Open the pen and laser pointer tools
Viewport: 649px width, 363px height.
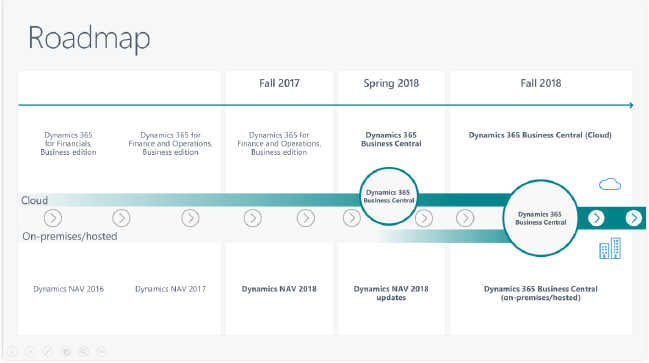(x=48, y=352)
